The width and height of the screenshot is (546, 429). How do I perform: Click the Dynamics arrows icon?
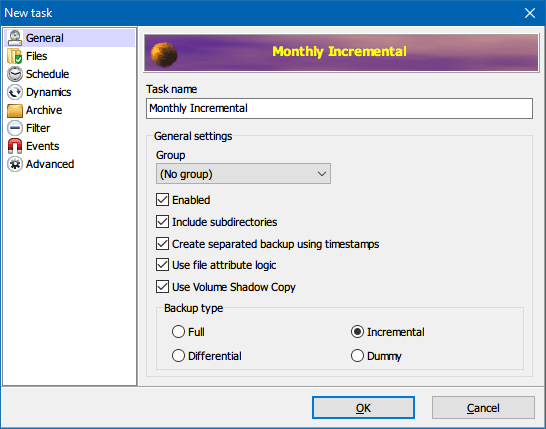pyautogui.click(x=15, y=92)
